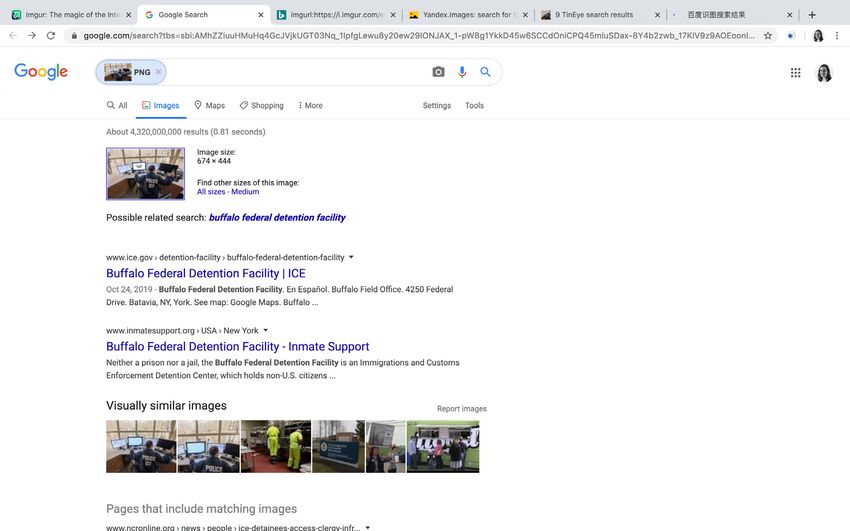This screenshot has height=531, width=850.
Task: Select the Images search category
Action: point(161,106)
